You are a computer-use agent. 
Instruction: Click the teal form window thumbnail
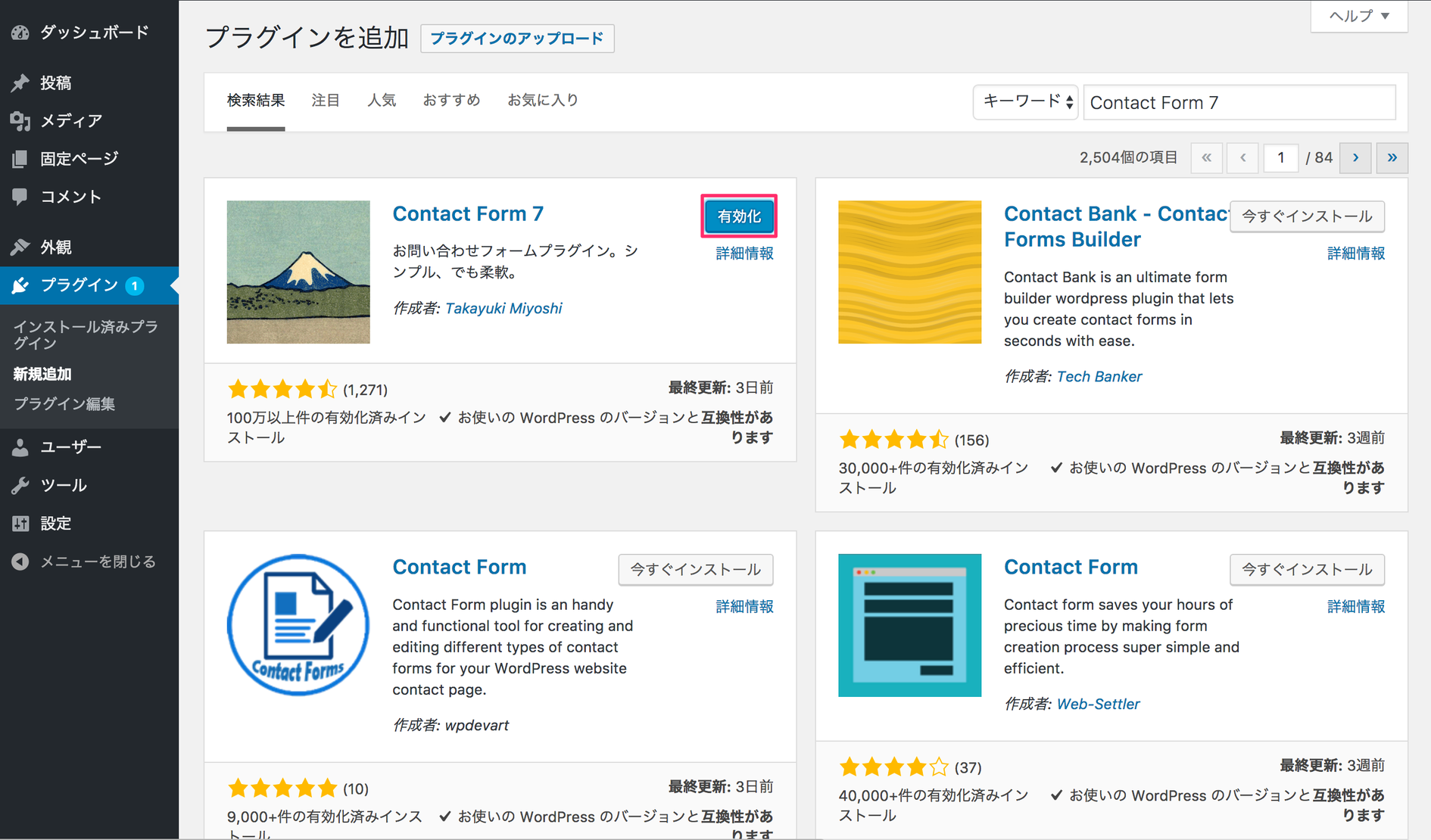[909, 625]
